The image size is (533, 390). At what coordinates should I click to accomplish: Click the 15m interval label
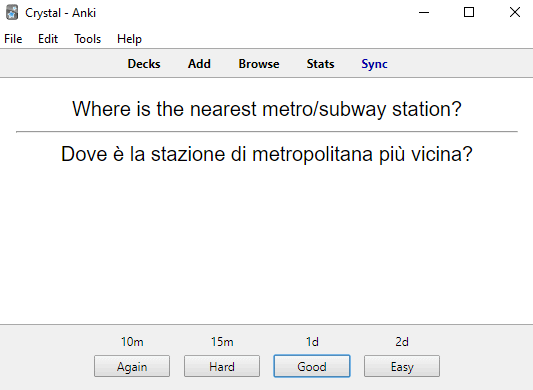tap(222, 342)
